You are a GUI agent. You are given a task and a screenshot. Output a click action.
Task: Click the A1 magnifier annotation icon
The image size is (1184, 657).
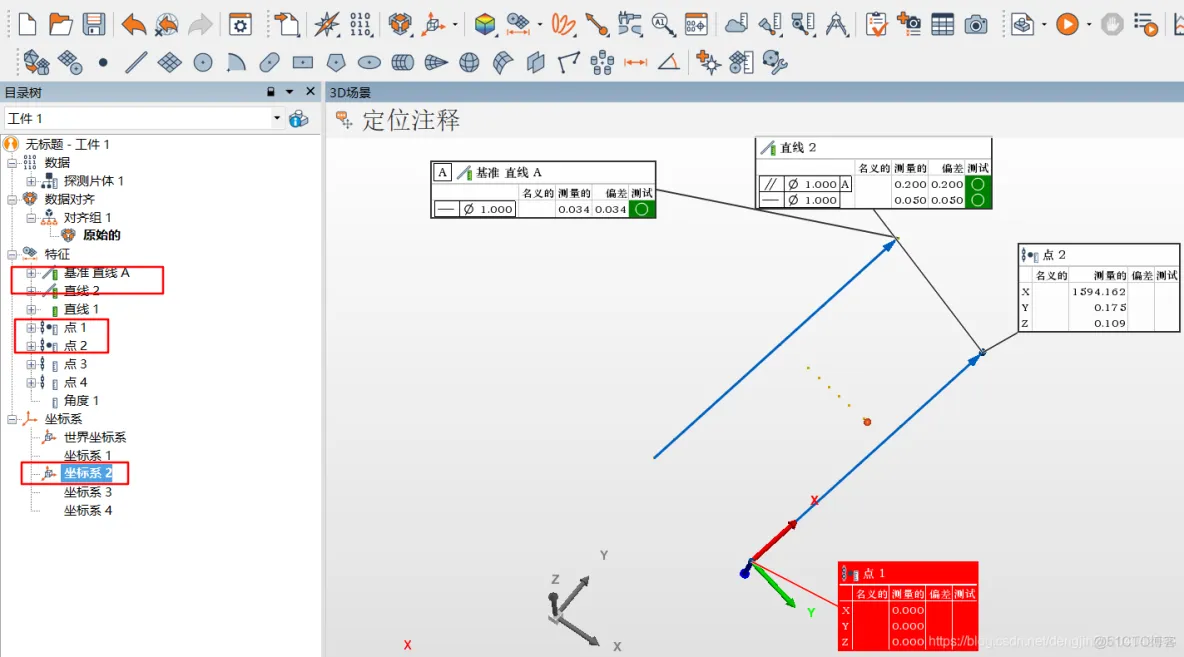click(x=663, y=24)
